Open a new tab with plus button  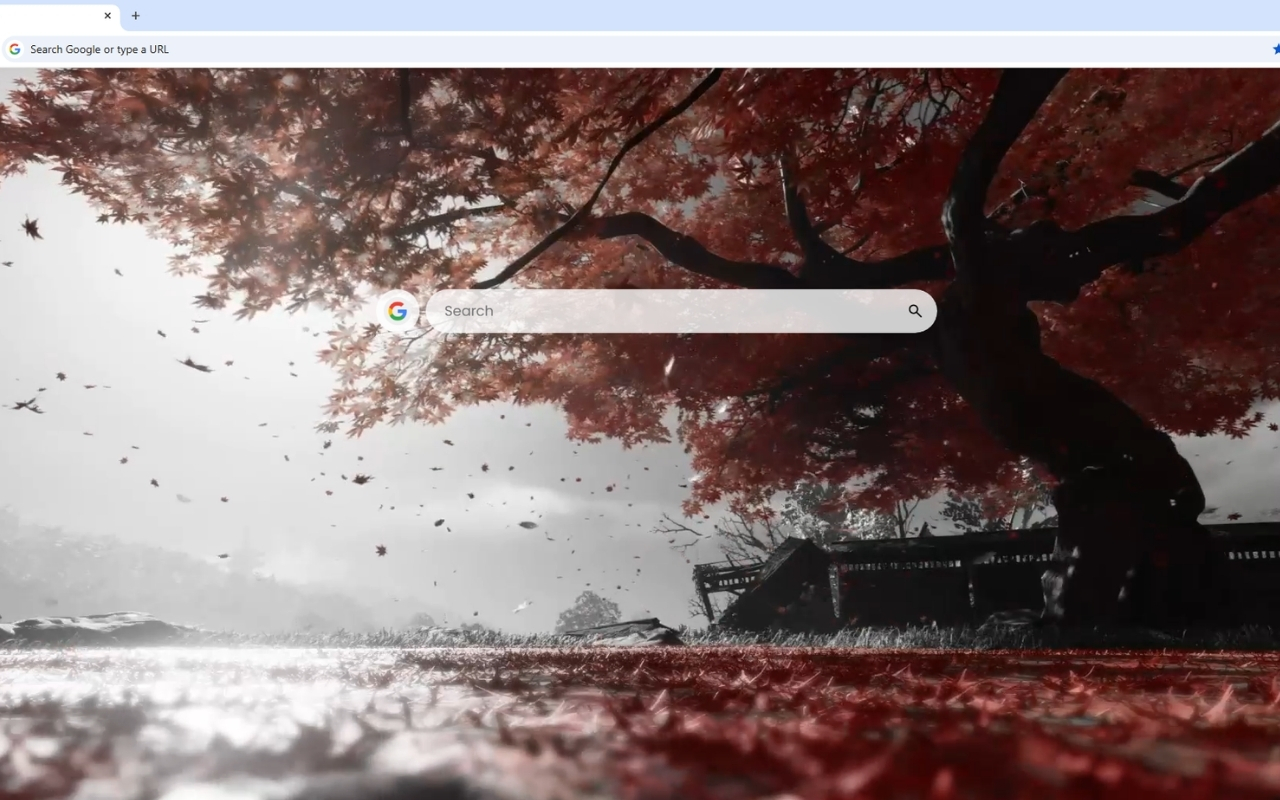(135, 16)
